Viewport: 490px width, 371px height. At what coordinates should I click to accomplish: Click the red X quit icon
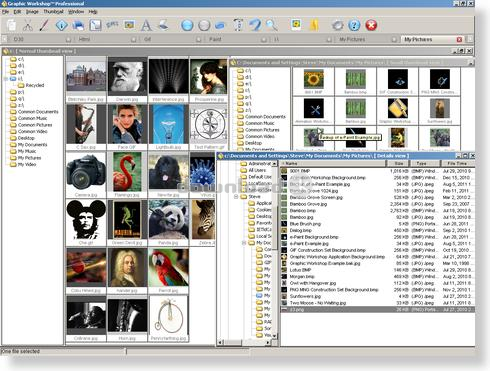[371, 25]
